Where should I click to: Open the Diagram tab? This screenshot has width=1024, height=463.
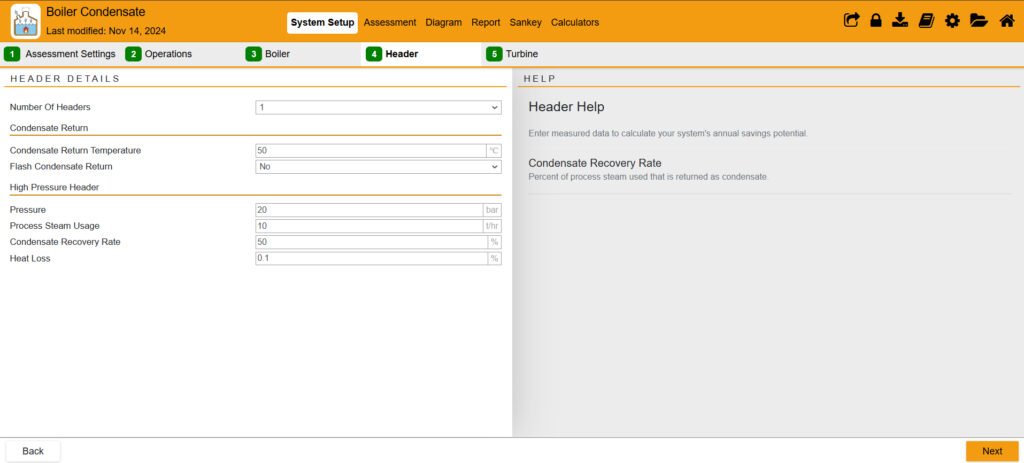pos(443,22)
